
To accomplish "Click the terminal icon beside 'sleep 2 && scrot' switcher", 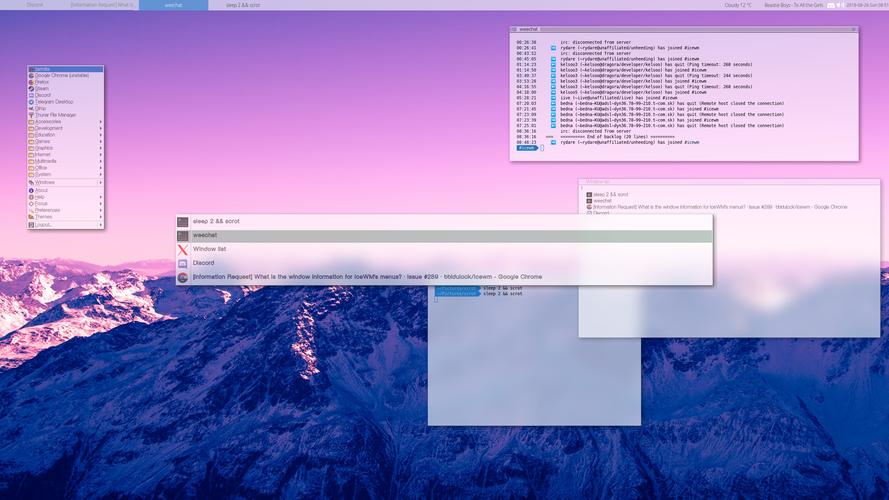I will coord(183,222).
